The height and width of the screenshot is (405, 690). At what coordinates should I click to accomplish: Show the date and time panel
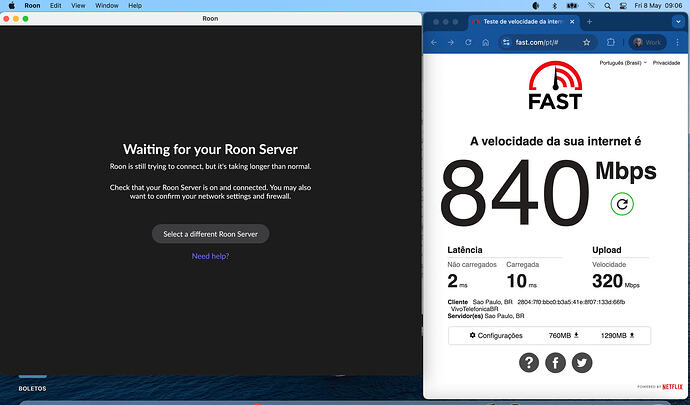tap(658, 6)
